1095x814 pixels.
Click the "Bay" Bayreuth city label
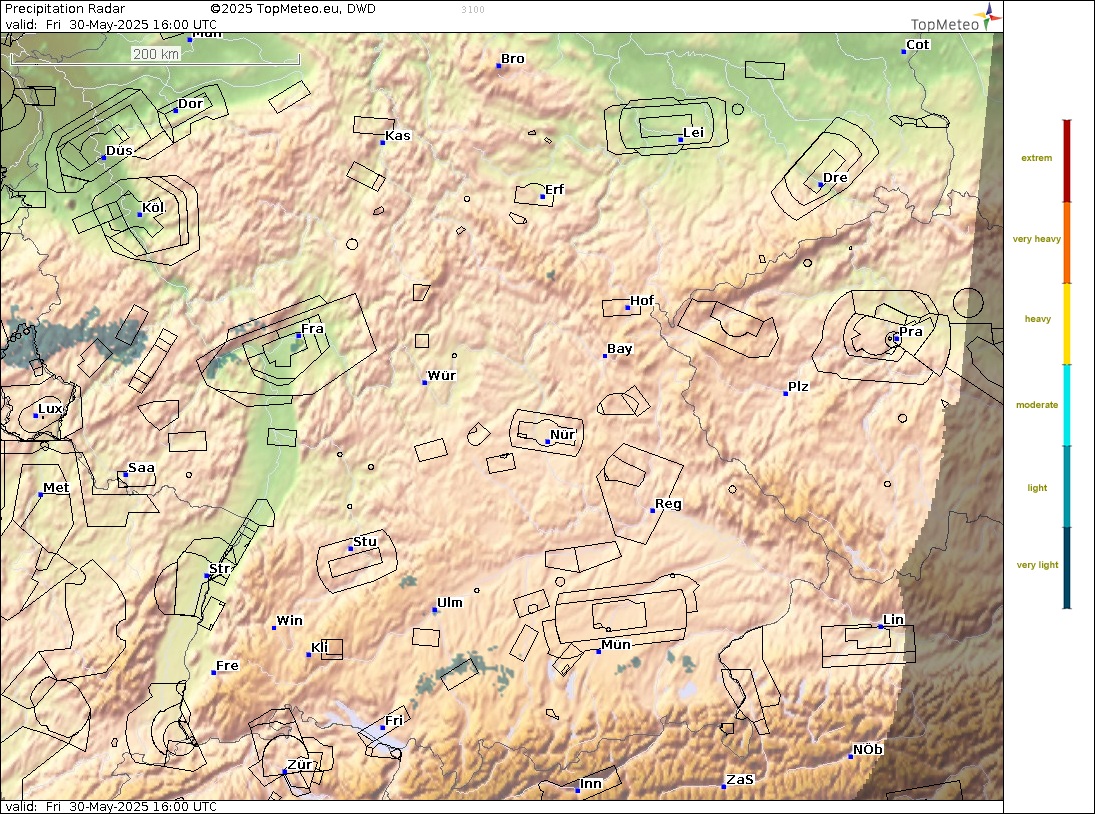click(619, 349)
